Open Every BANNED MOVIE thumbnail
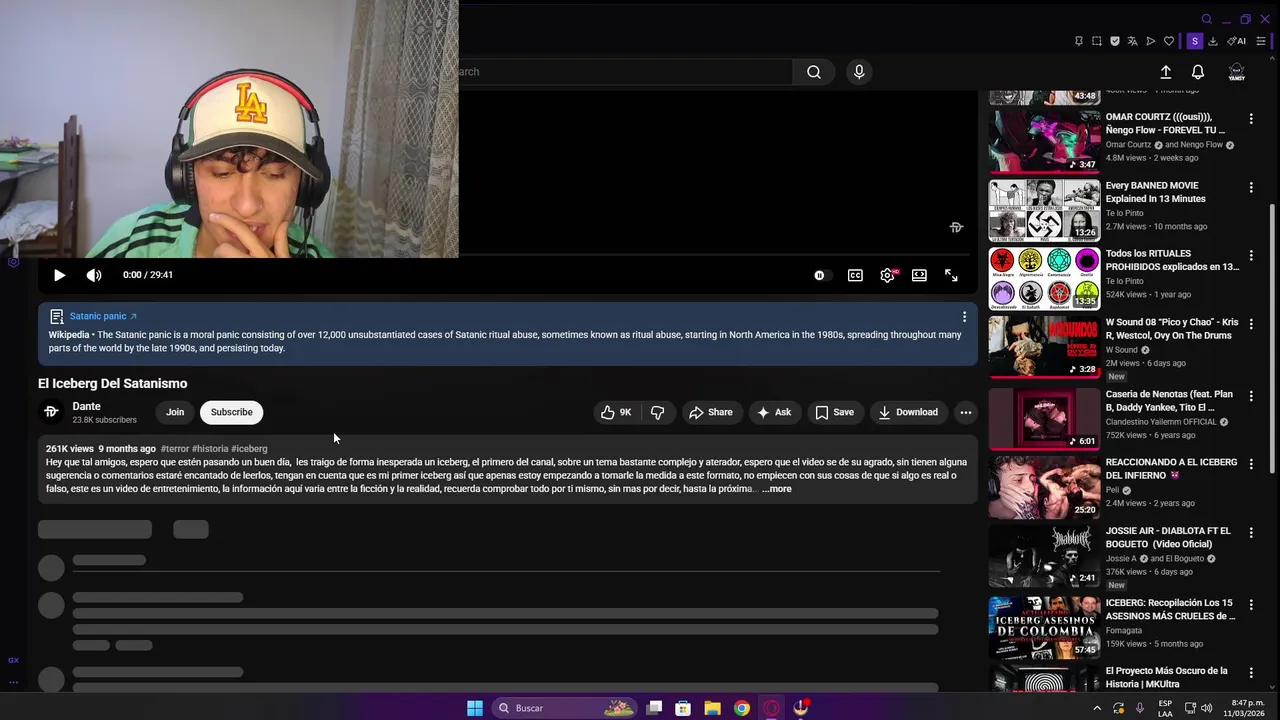Screen dimensions: 1280x720 tap(1044, 210)
